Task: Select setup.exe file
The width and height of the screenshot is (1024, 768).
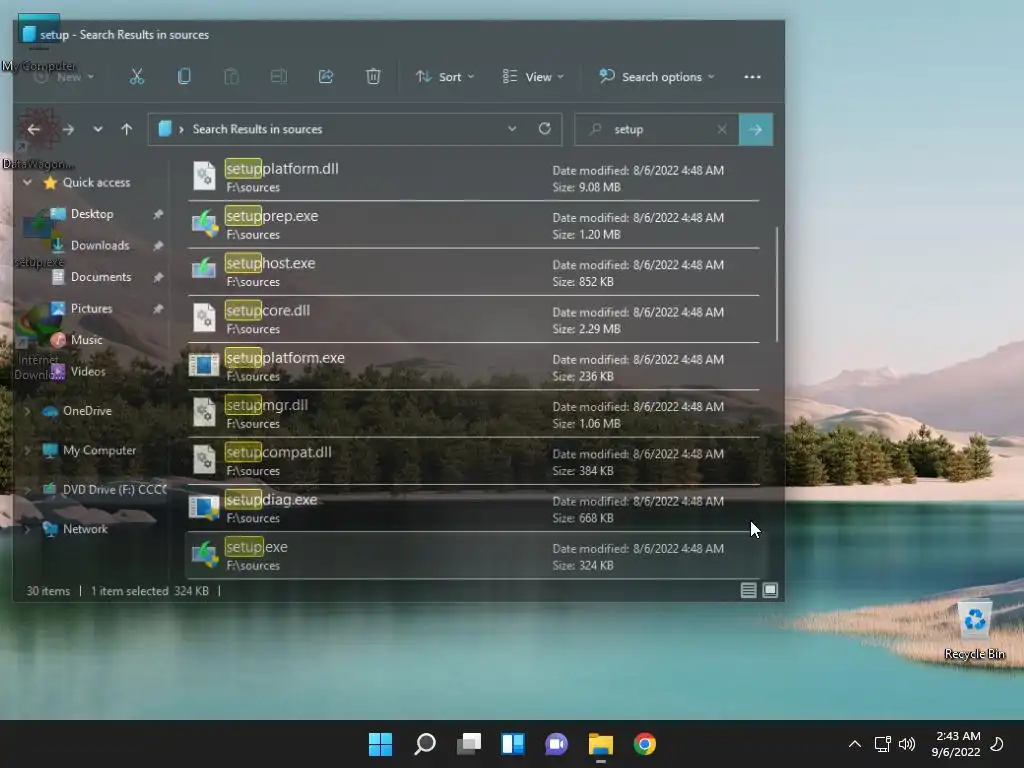Action: coord(473,556)
